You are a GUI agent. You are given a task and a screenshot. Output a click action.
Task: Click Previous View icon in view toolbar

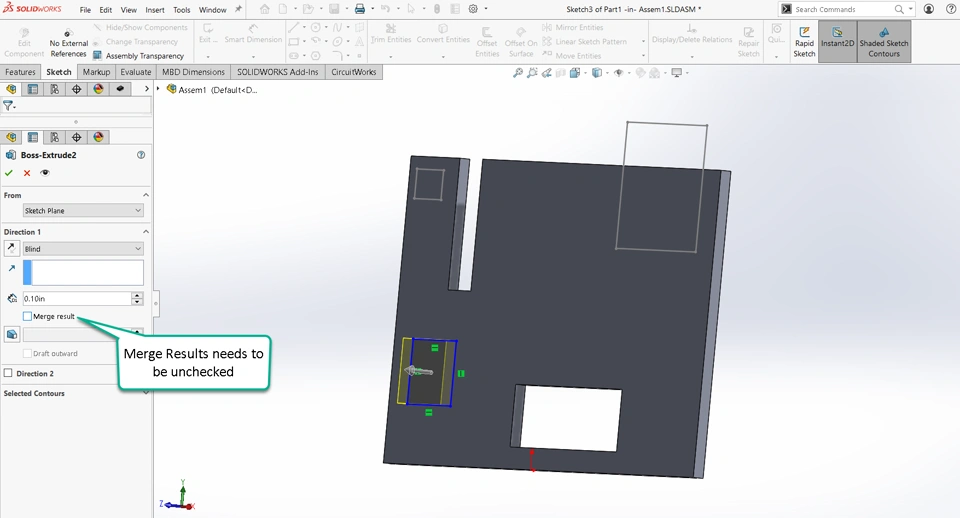tap(546, 73)
